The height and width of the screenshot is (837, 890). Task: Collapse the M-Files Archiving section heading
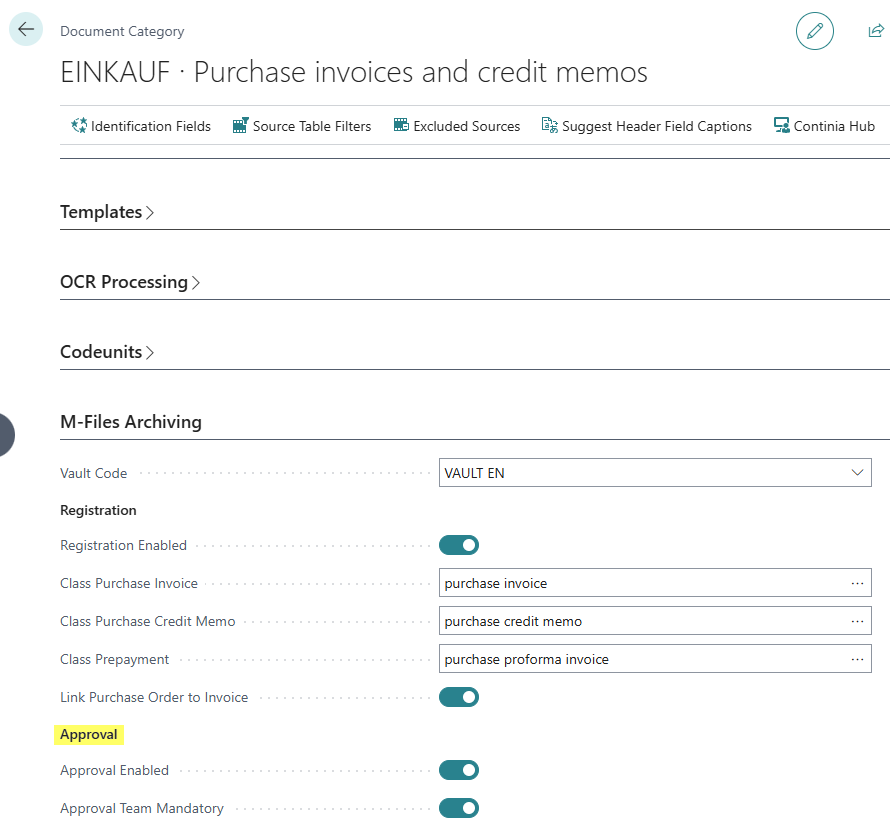point(131,422)
